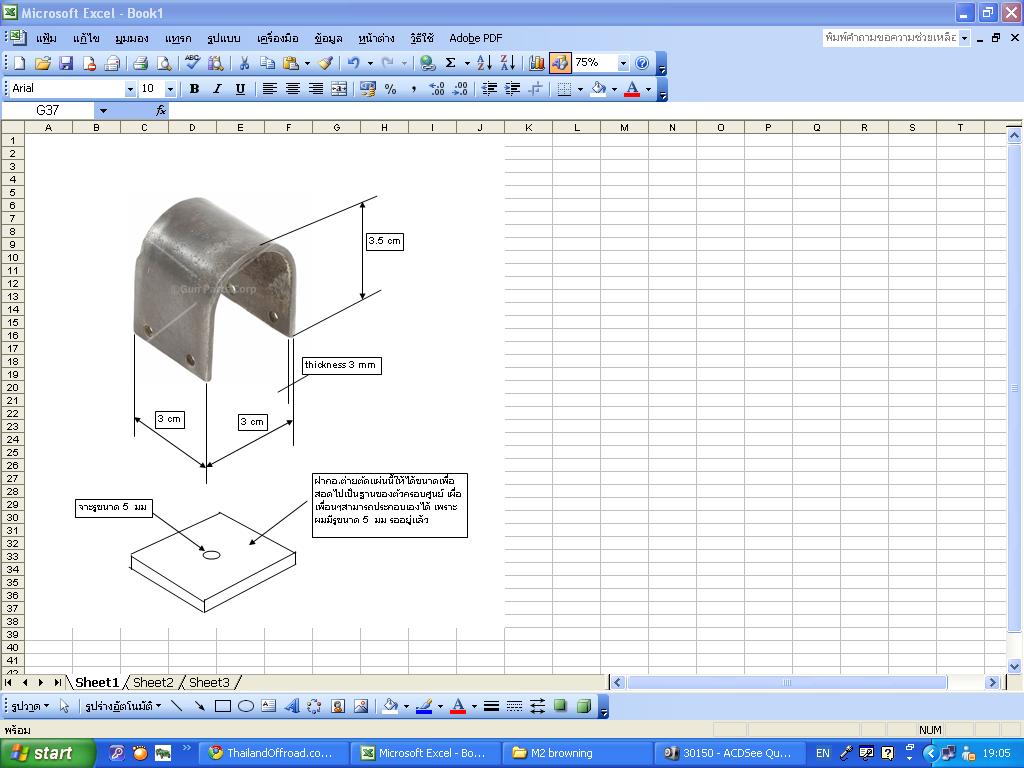Insert WordArt from the drawing toolbar
The height and width of the screenshot is (768, 1024).
coord(291,706)
